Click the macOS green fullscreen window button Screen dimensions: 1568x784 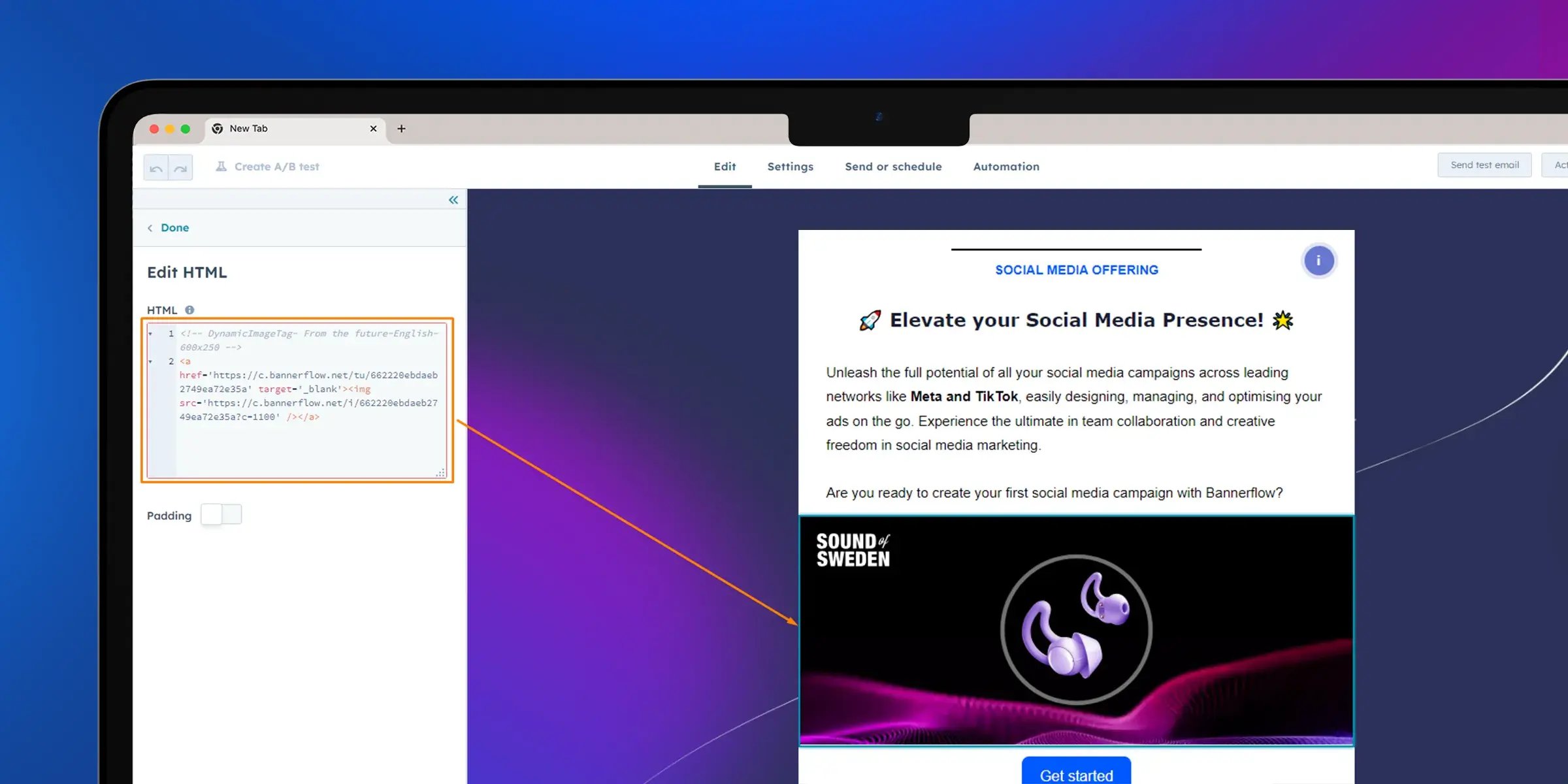(186, 129)
